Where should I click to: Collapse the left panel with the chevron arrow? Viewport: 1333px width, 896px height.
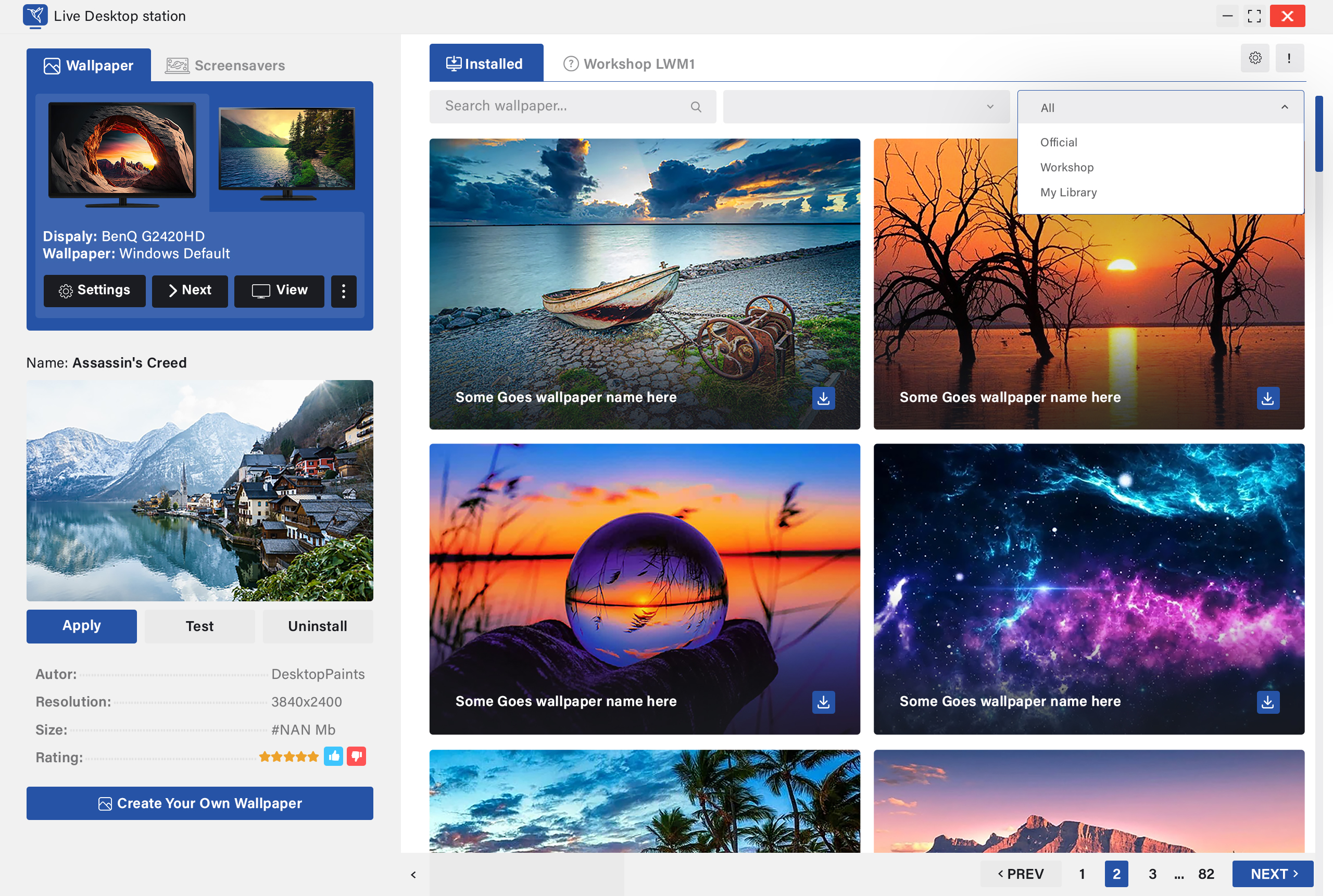(413, 874)
